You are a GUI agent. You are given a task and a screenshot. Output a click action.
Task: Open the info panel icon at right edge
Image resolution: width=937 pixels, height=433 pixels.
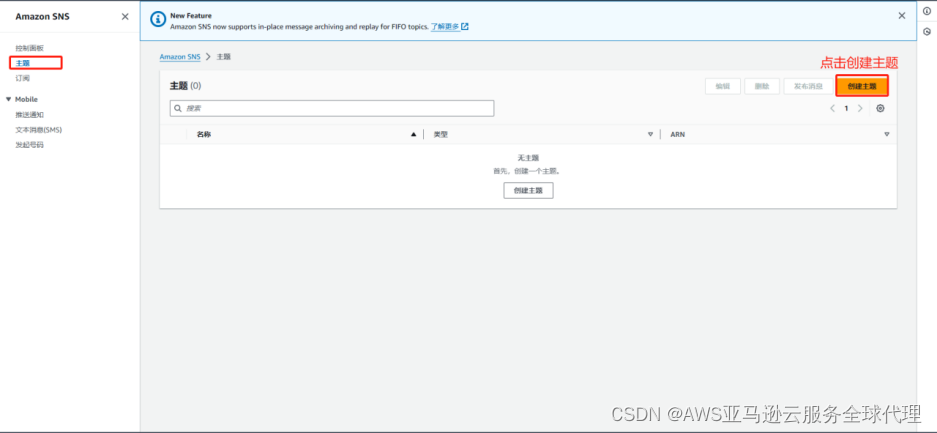(x=927, y=11)
